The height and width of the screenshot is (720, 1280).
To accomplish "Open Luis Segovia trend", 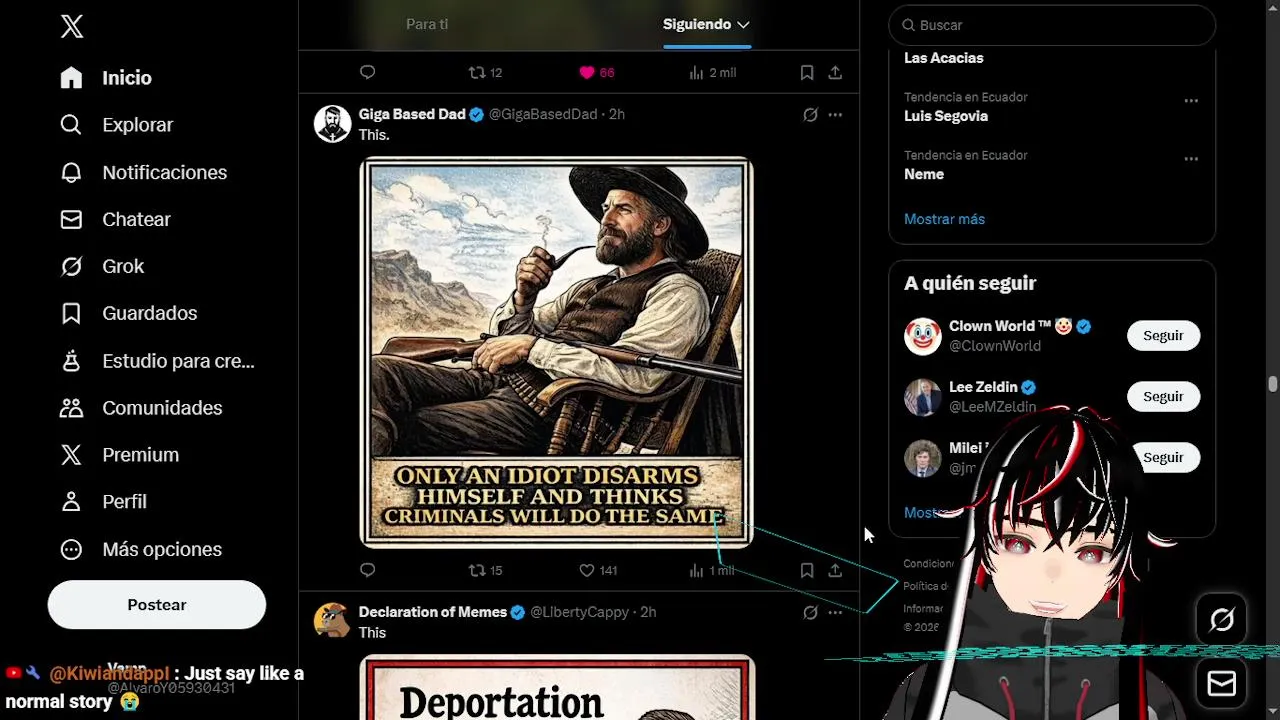I will [x=946, y=116].
